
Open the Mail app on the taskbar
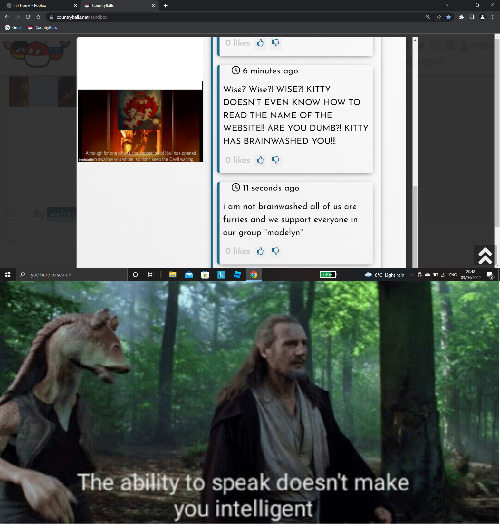(189, 275)
